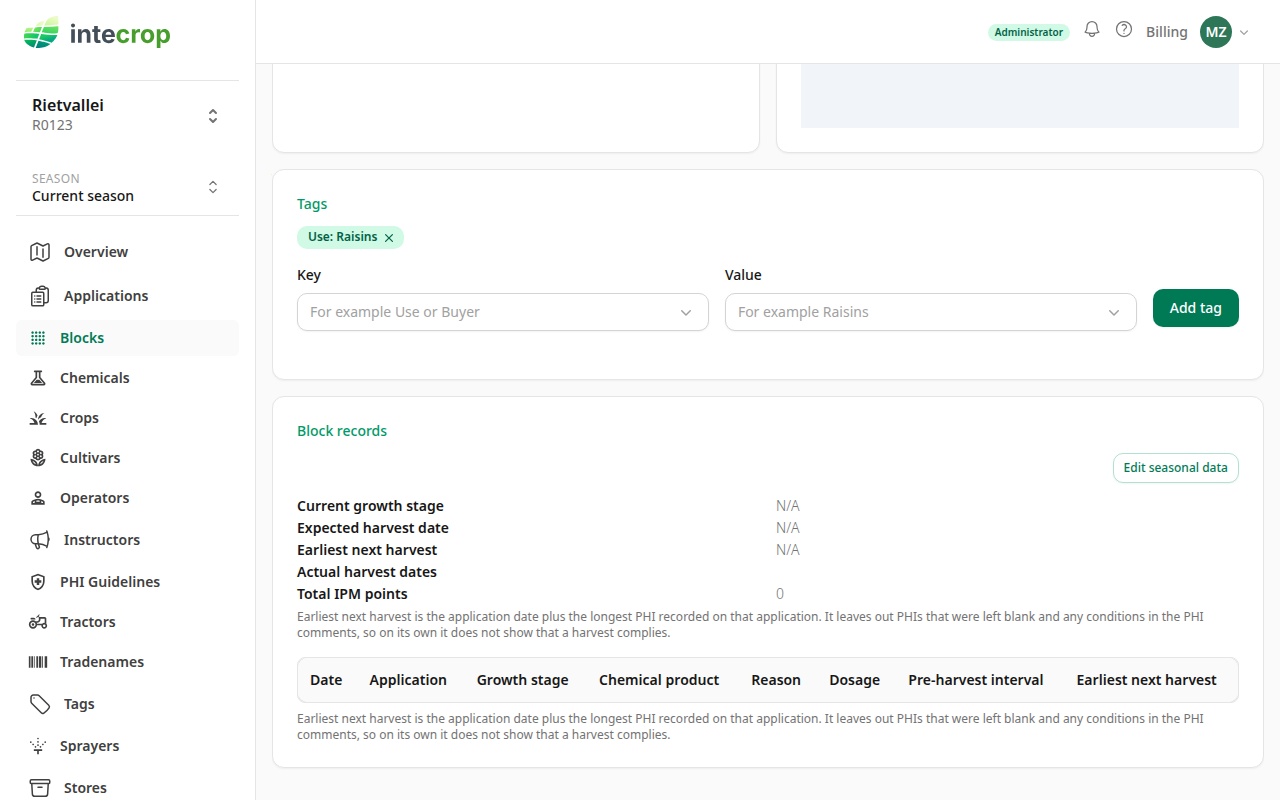Remove the Use: Raisins tag
Image resolution: width=1280 pixels, height=800 pixels.
389,238
